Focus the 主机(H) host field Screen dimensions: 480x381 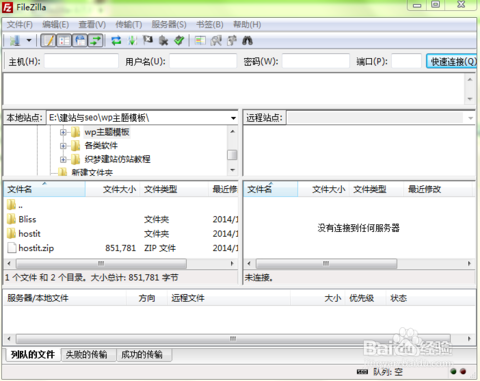click(x=81, y=61)
